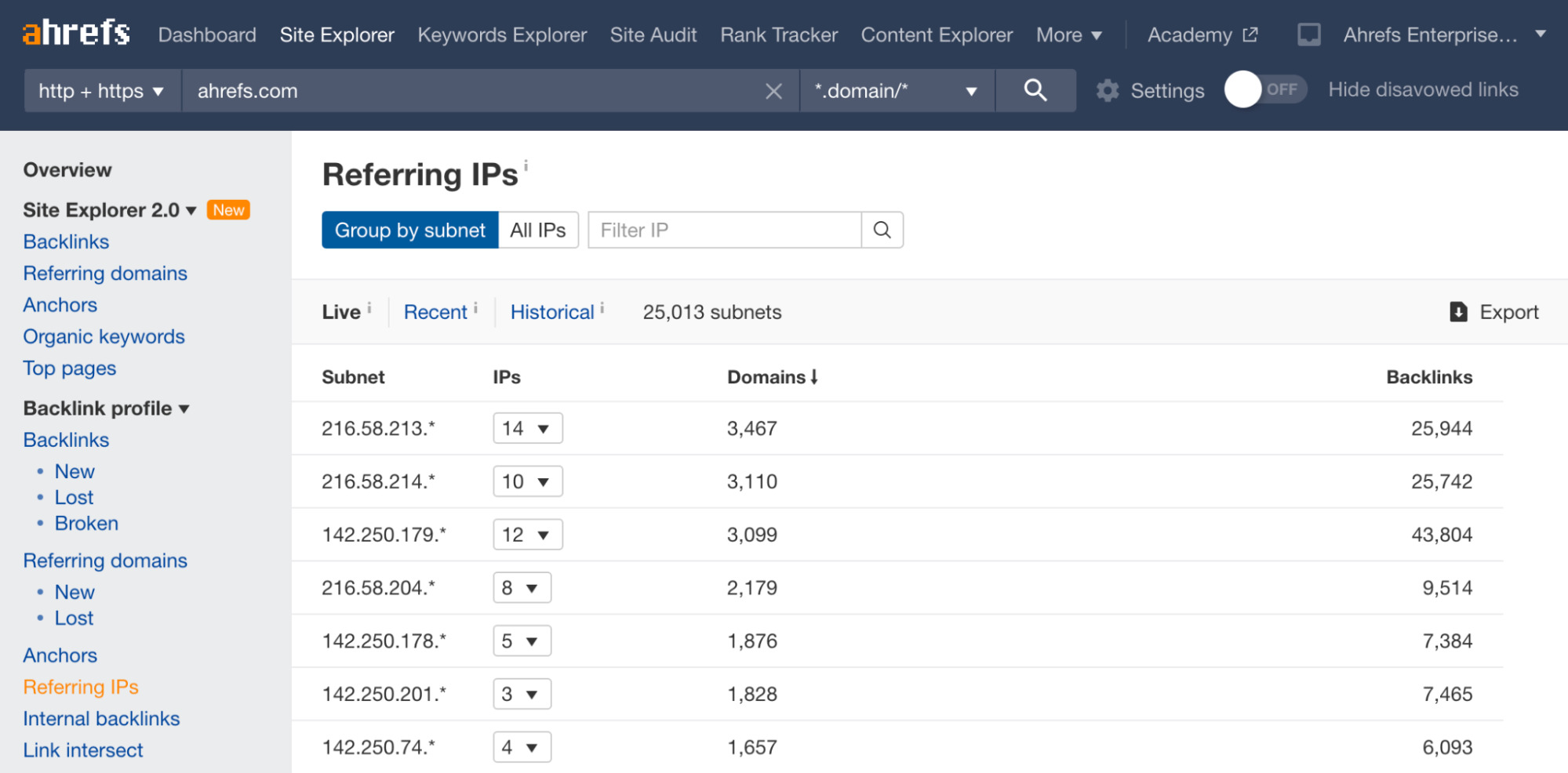The width and height of the screenshot is (1568, 773).
Task: Toggle Hide disavowed links switch
Action: click(x=1264, y=89)
